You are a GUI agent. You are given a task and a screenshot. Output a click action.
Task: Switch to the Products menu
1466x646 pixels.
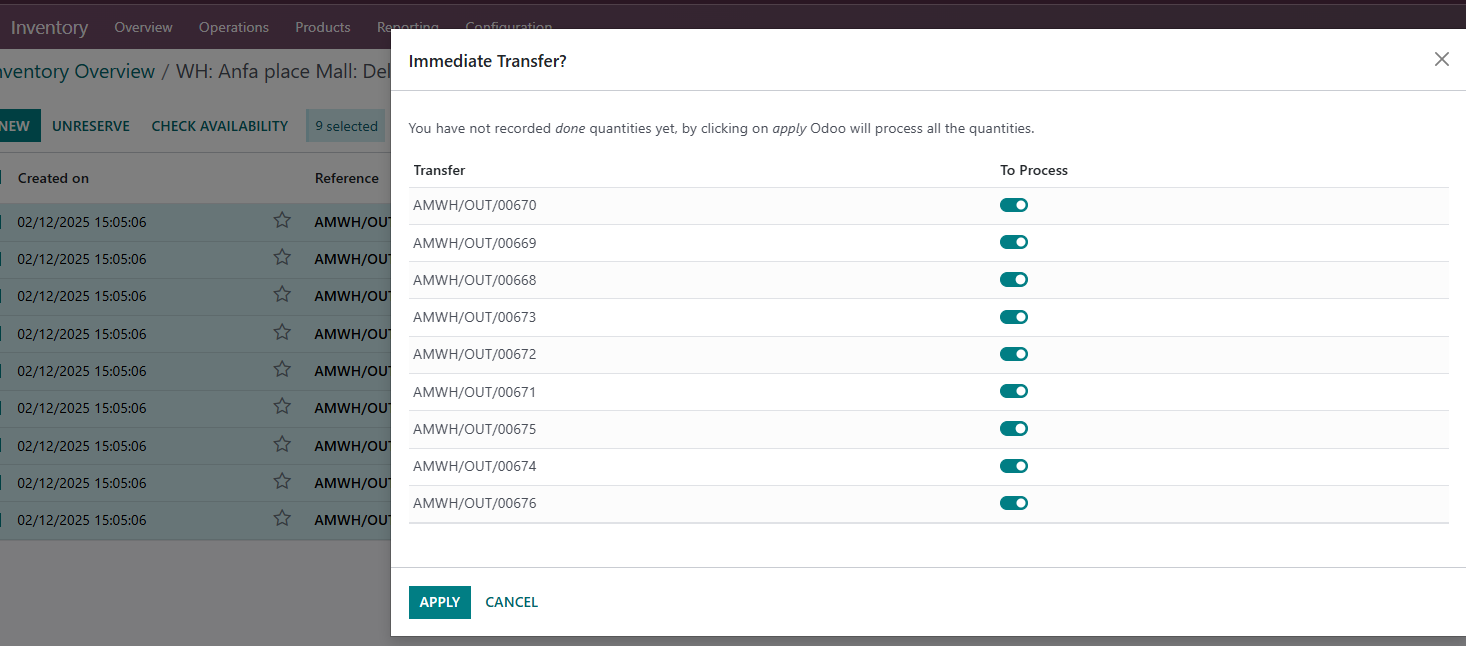click(x=322, y=27)
